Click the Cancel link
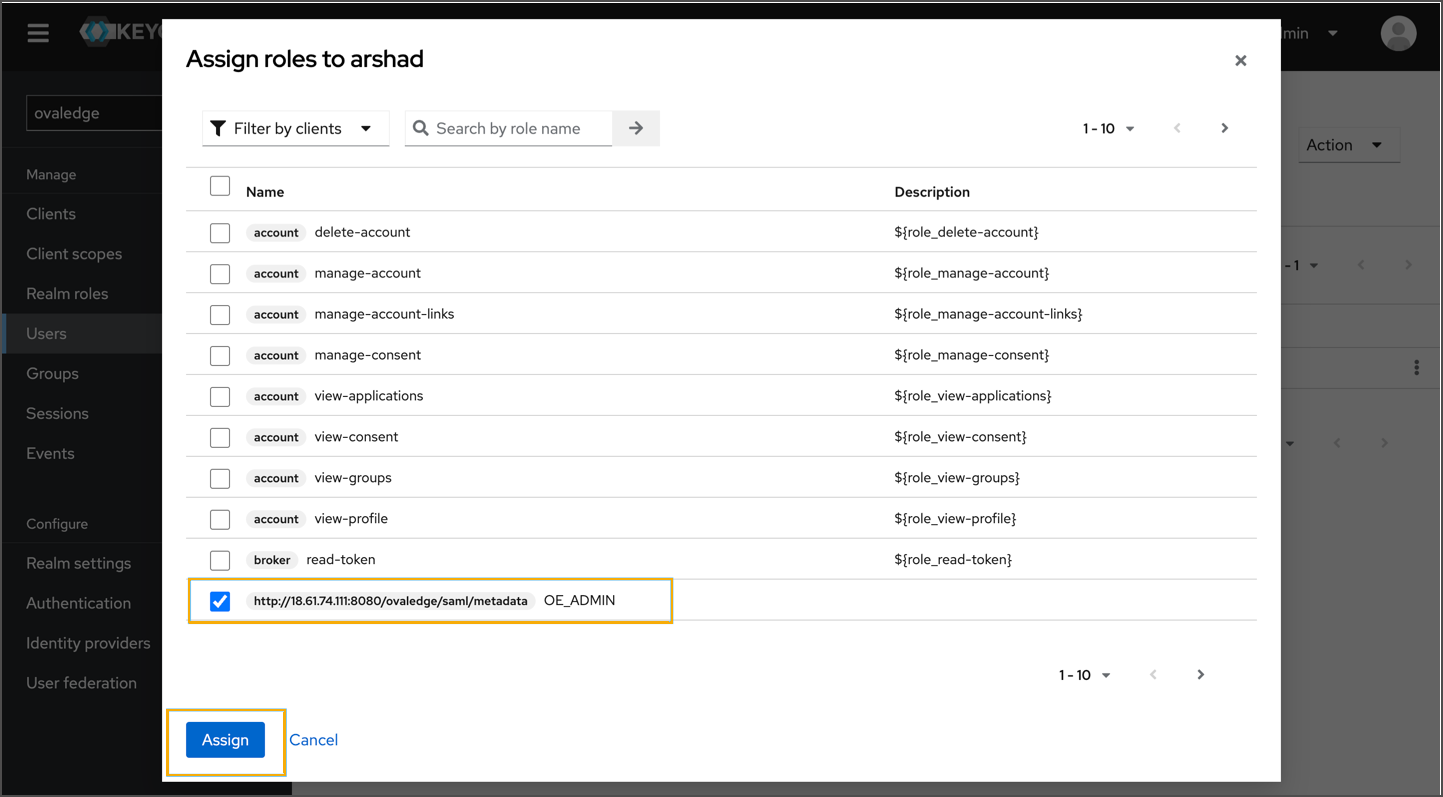This screenshot has width=1443, height=797. coord(313,740)
